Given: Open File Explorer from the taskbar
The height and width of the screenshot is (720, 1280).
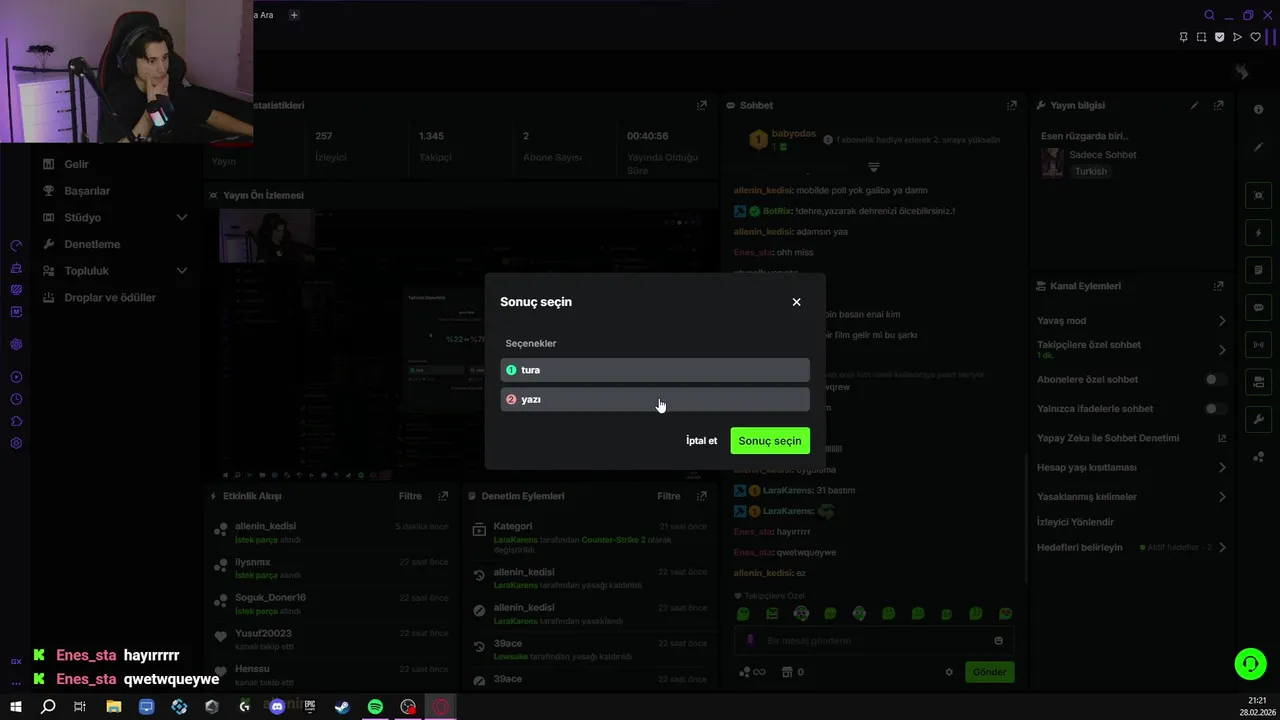Looking at the screenshot, I should coord(114,707).
